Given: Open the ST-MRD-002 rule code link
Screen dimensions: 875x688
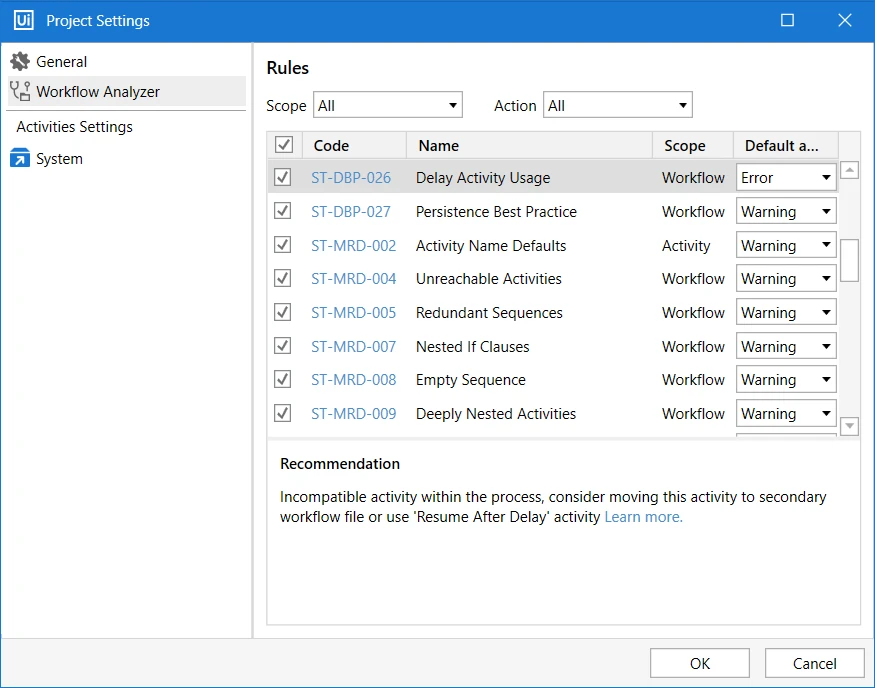Looking at the screenshot, I should point(354,246).
